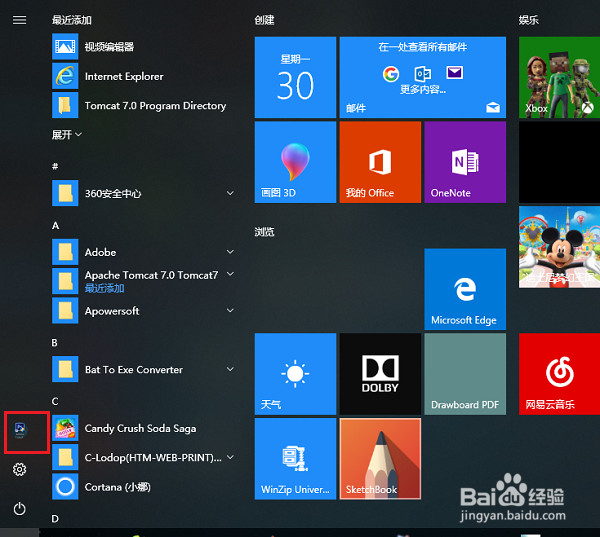The image size is (600, 537).
Task: Click the 创建 group header
Action: pos(264,20)
